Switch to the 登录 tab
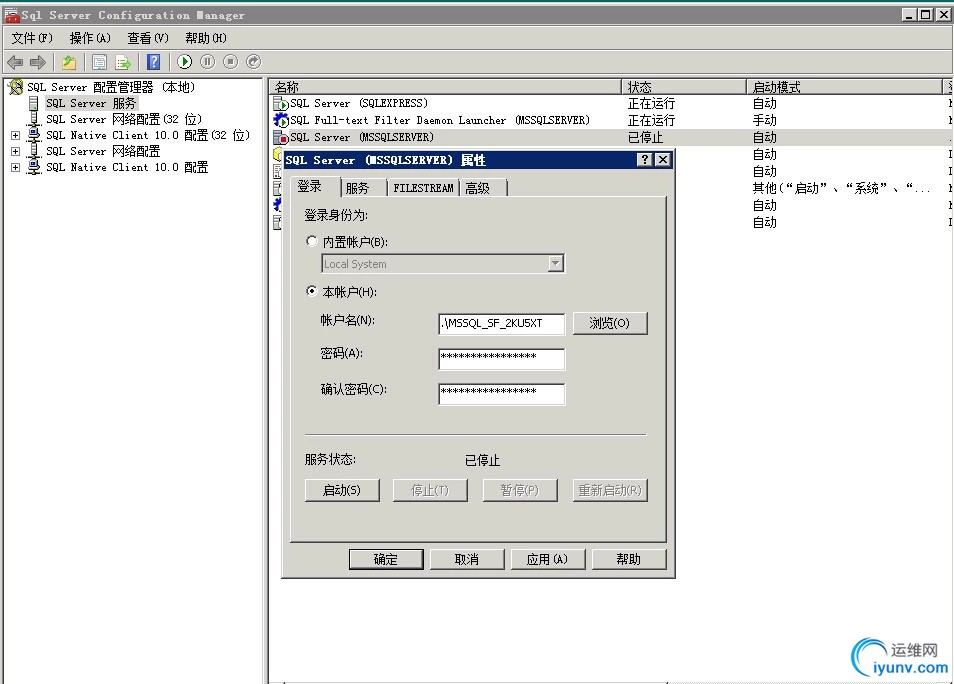 tap(315, 186)
